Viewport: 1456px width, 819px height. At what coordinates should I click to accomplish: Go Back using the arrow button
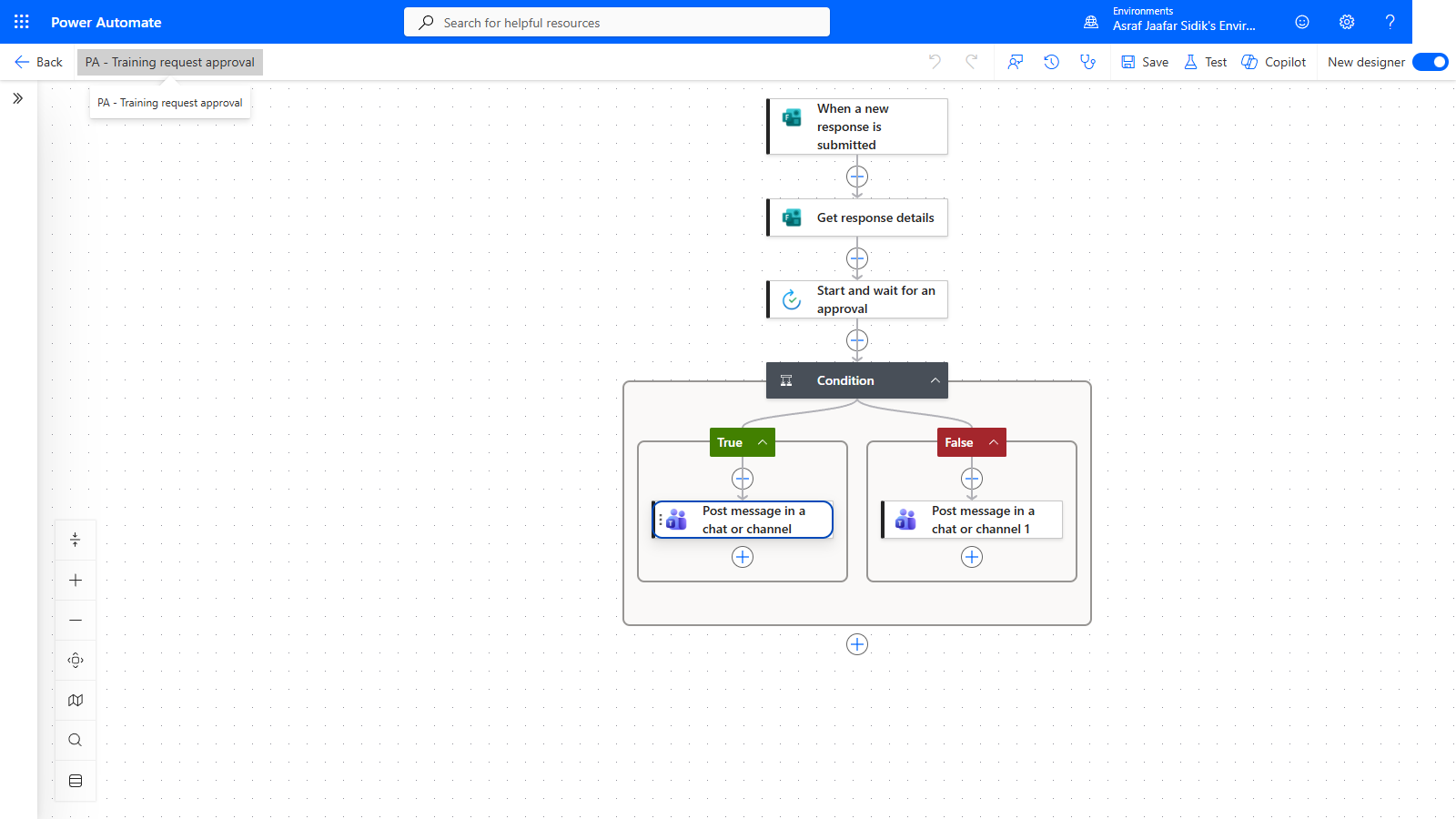pos(38,62)
